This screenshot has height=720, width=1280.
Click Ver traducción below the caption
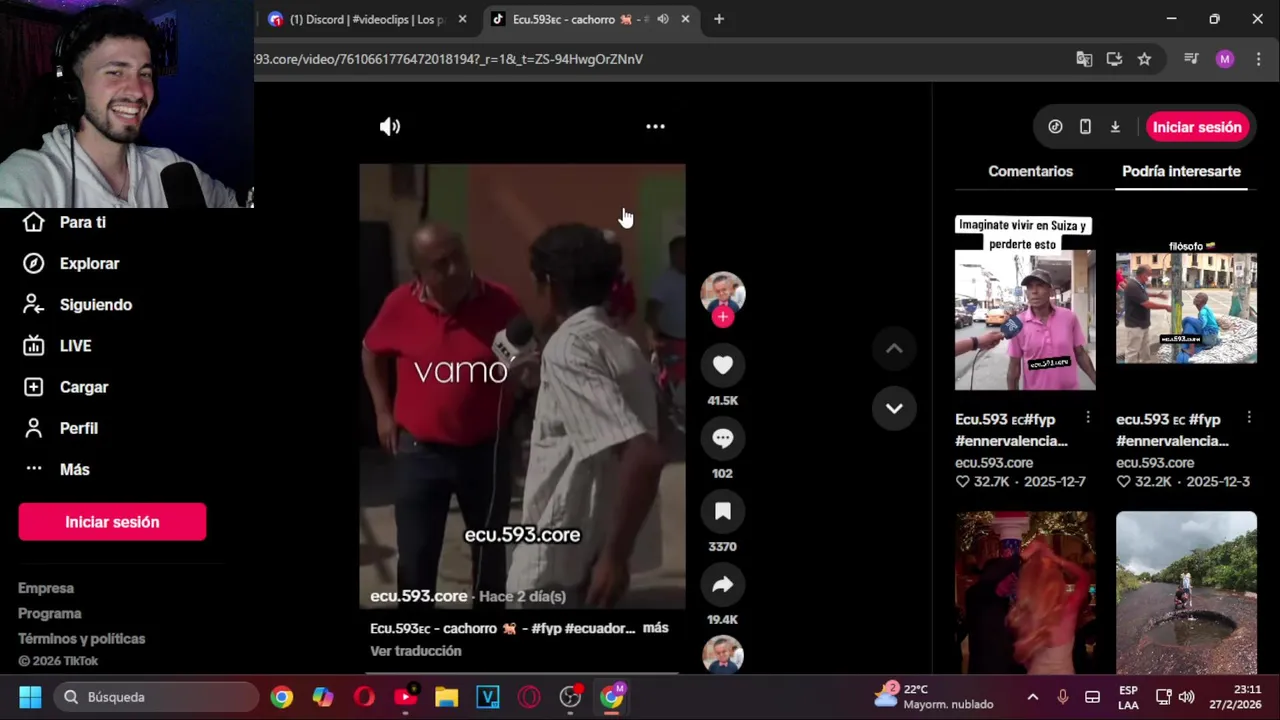(416, 651)
